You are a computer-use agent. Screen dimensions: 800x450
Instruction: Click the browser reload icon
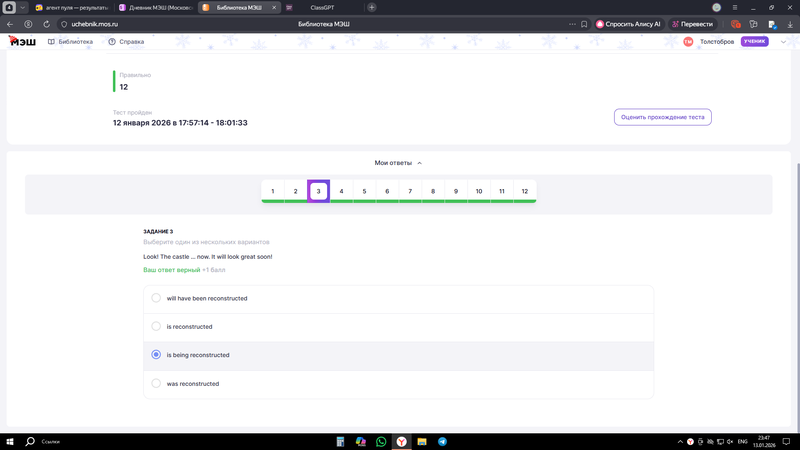(46, 24)
